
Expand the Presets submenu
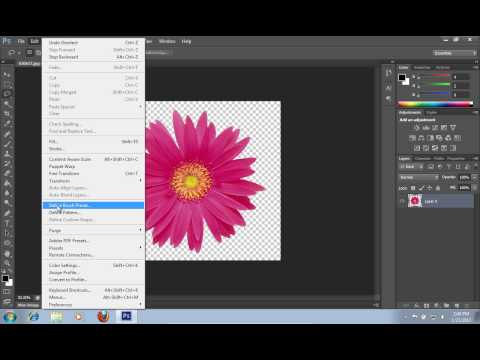pos(93,248)
